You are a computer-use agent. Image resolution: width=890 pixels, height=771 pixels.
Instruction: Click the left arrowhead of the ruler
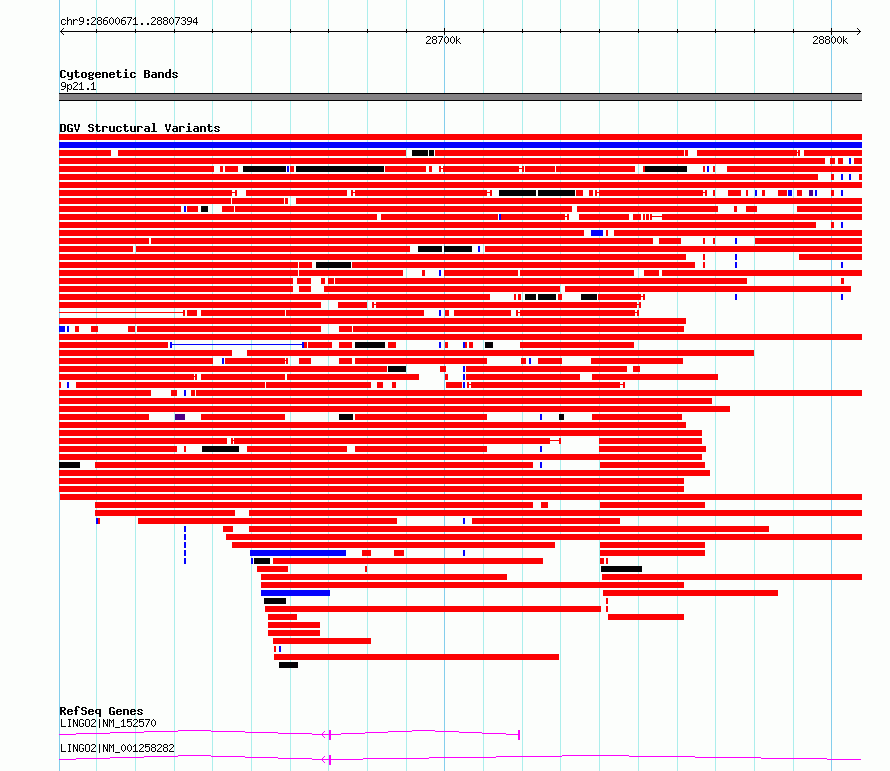click(x=62, y=32)
